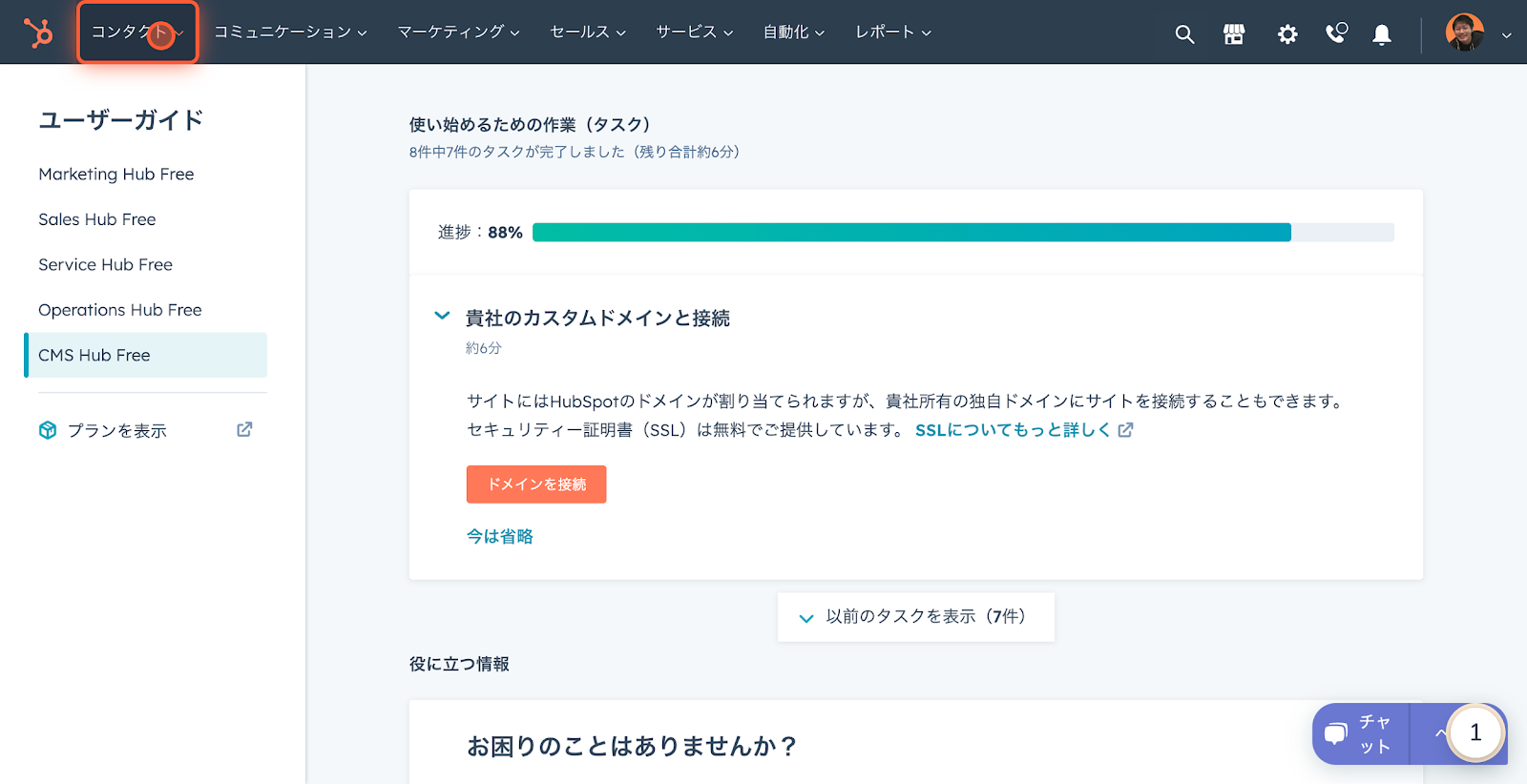
Task: Click the 役に立つ情報 section heading
Action: [459, 664]
